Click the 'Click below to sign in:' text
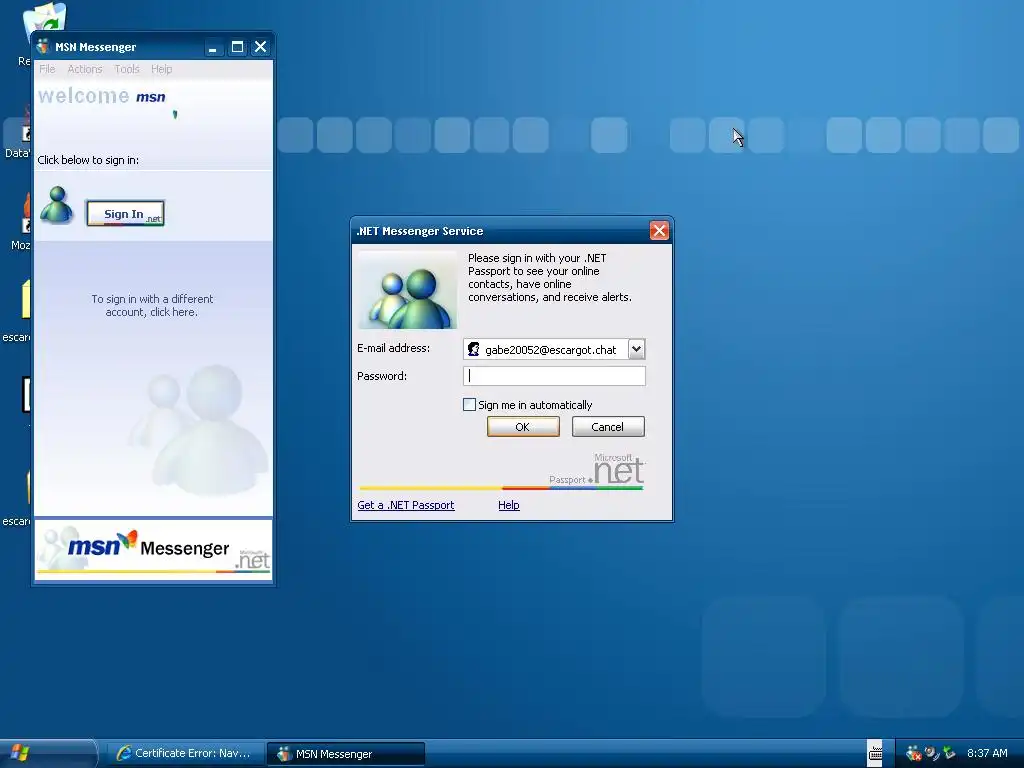The height and width of the screenshot is (768, 1024). 88,160
